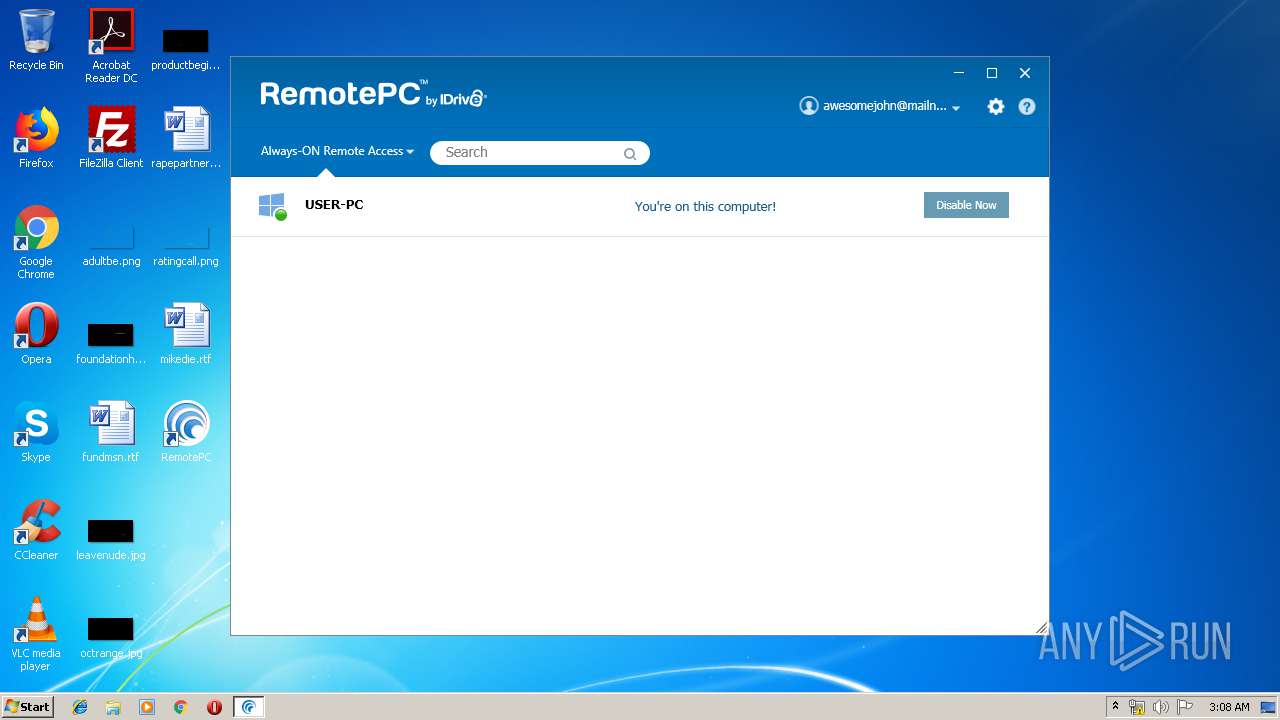Grab the window resize grip corner
The width and height of the screenshot is (1280, 720).
click(1041, 627)
